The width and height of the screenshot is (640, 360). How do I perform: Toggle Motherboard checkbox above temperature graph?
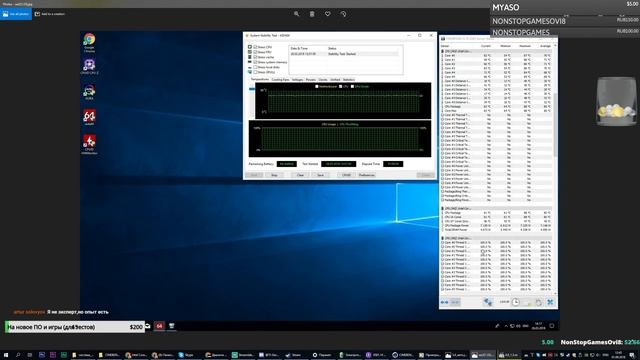(317, 87)
